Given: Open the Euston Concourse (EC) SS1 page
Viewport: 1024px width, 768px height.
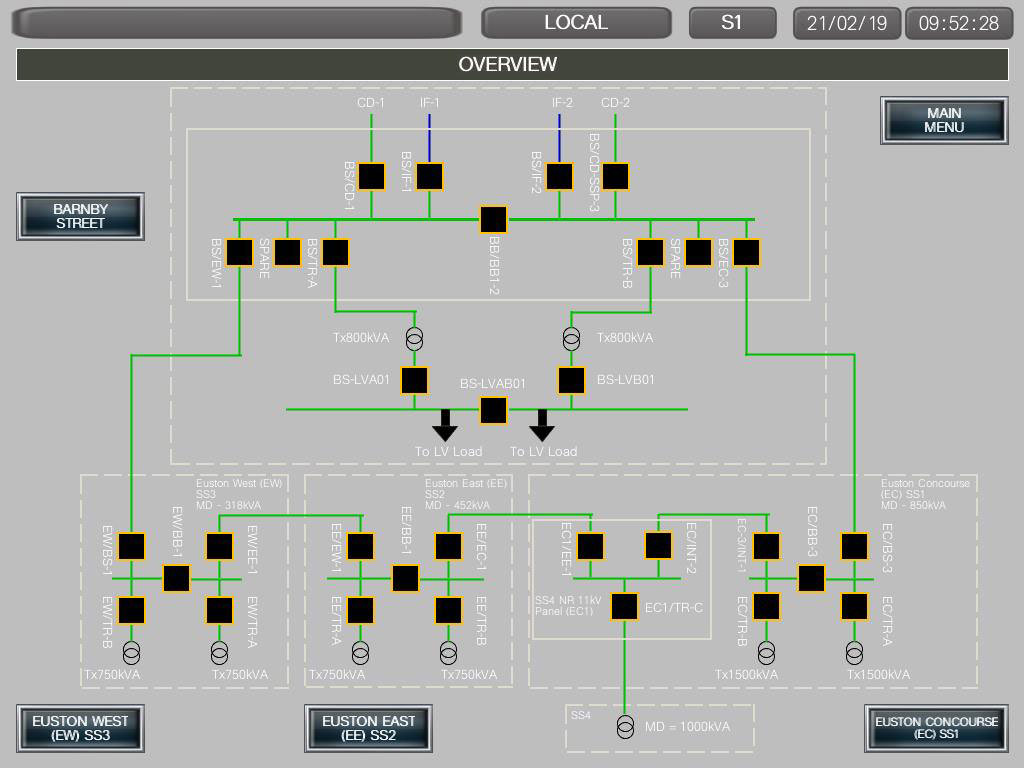Looking at the screenshot, I should tap(935, 729).
